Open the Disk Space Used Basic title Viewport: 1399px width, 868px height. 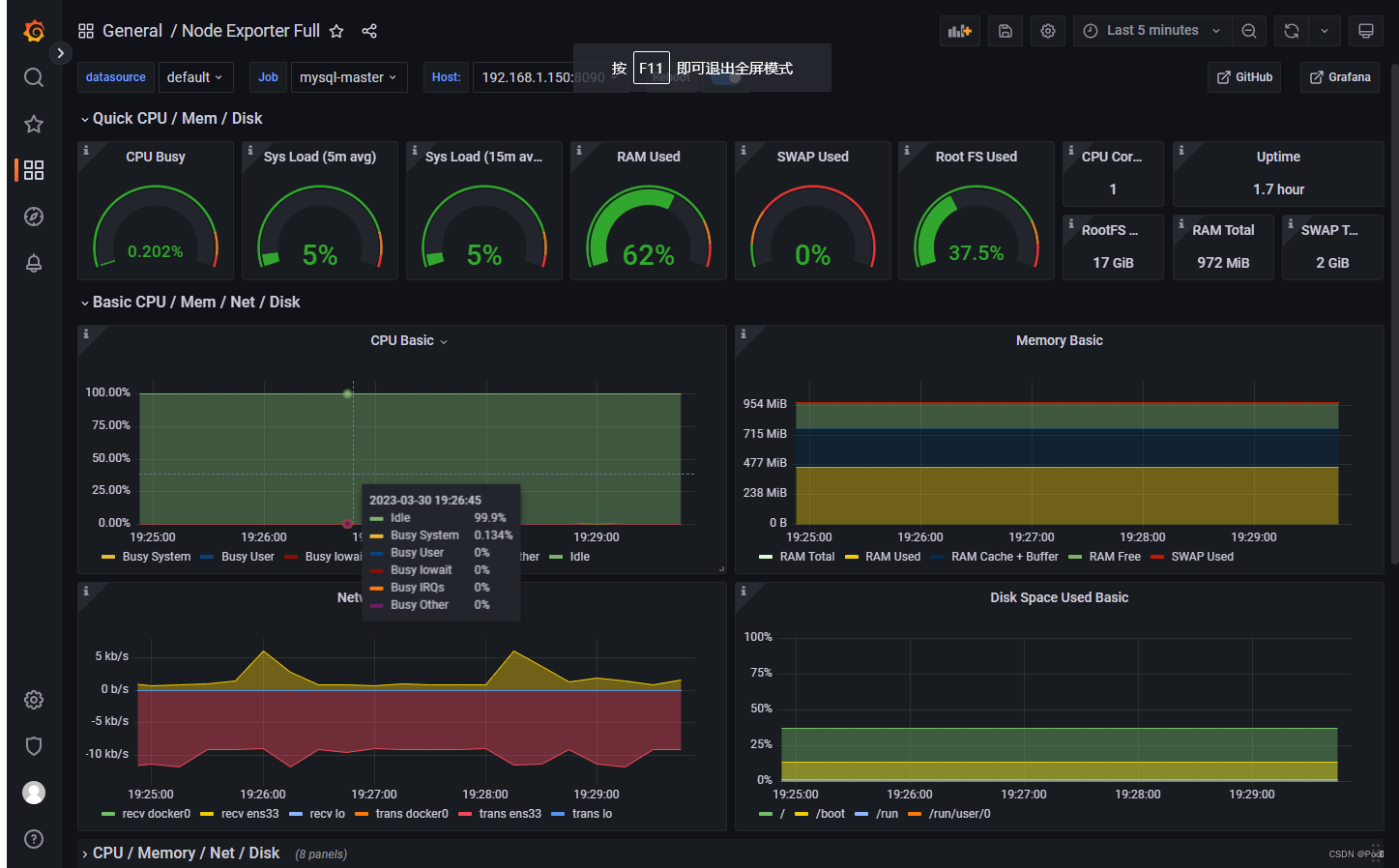pyautogui.click(x=1060, y=597)
